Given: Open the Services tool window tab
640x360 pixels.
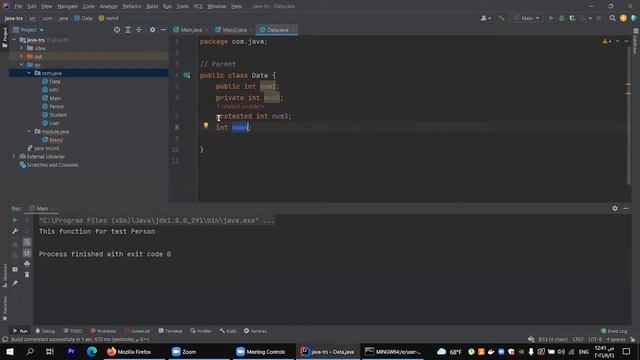Looking at the screenshot, I should click(256, 331).
